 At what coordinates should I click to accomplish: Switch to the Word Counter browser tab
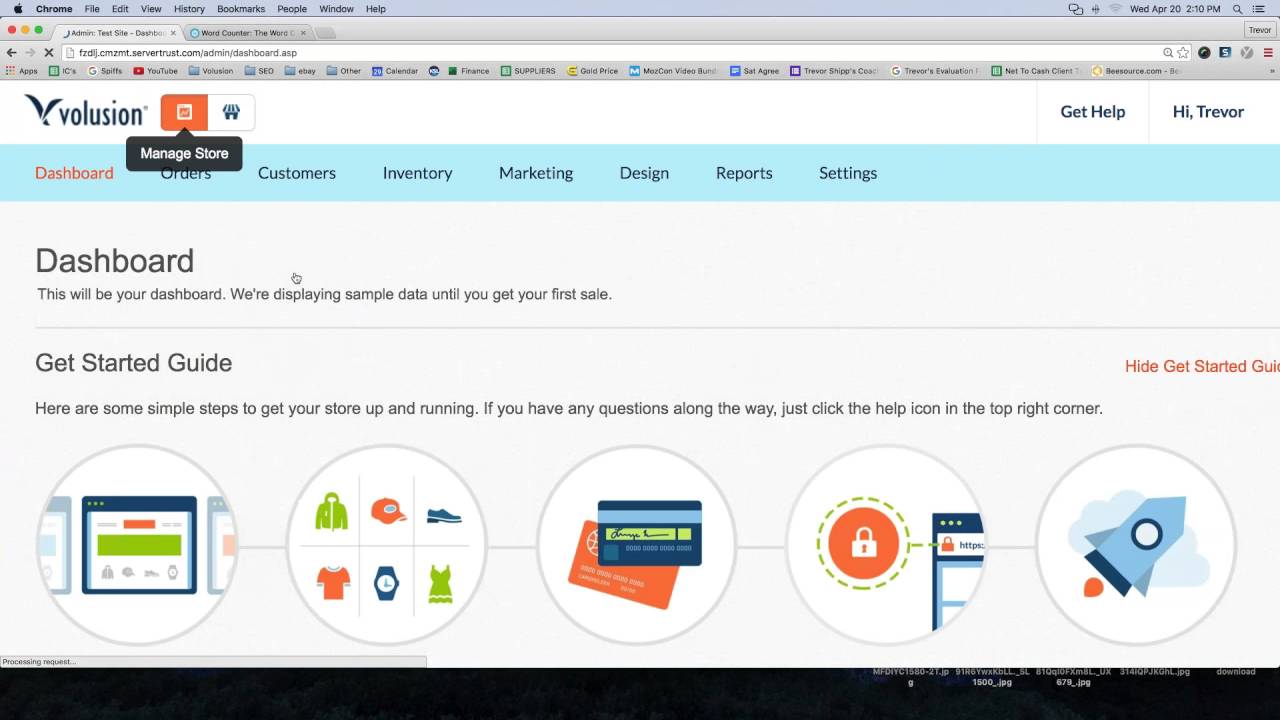click(x=247, y=33)
